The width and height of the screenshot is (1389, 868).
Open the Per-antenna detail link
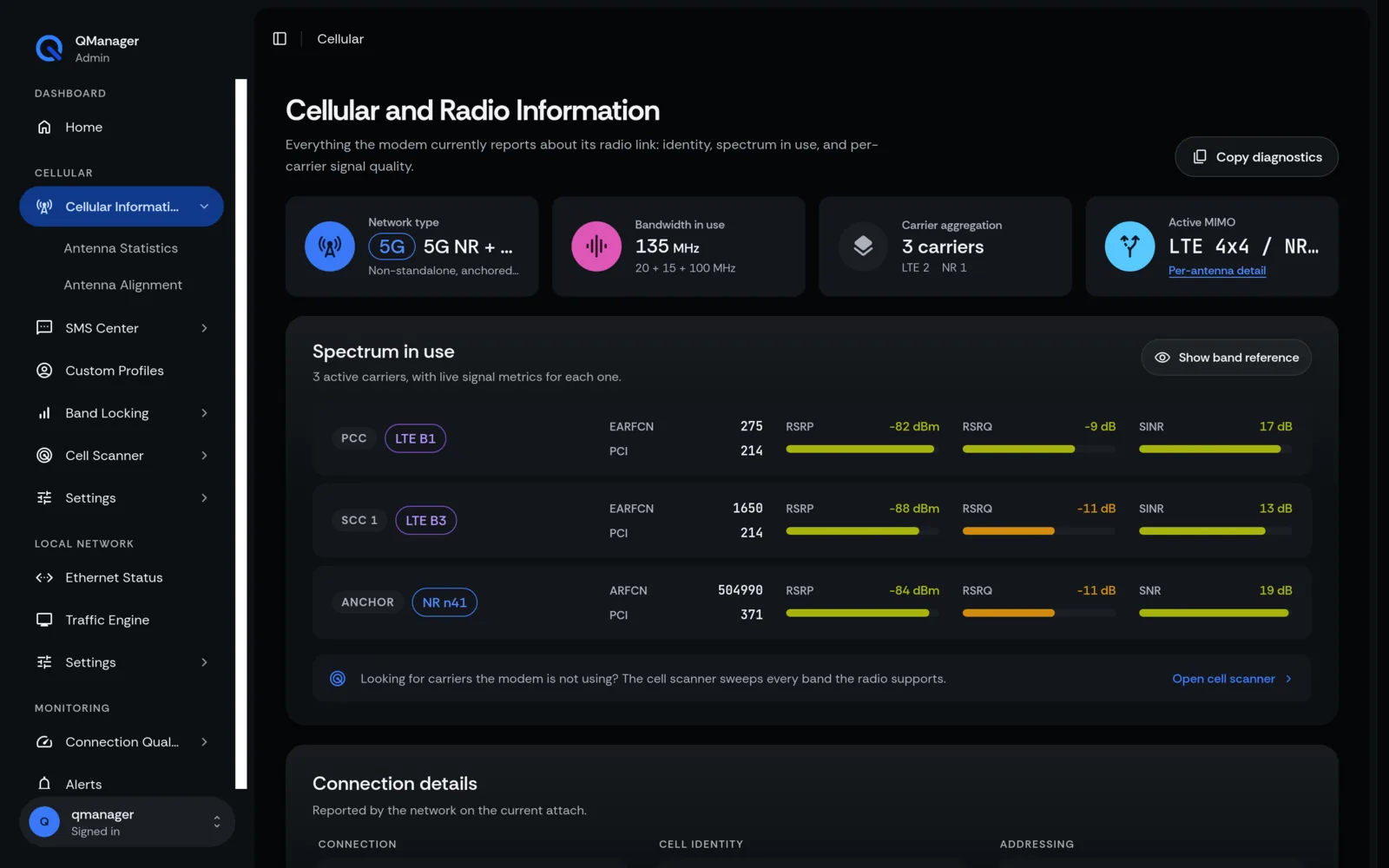1217,271
